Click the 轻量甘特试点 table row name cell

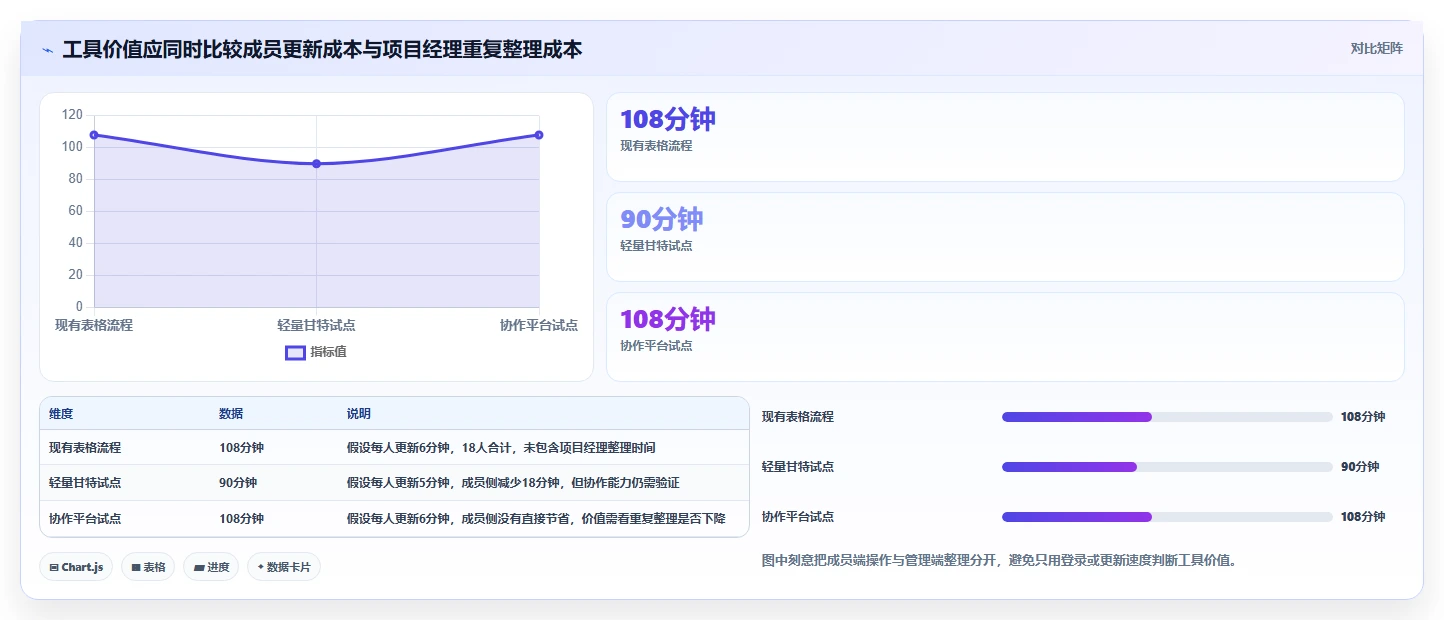coord(85,483)
